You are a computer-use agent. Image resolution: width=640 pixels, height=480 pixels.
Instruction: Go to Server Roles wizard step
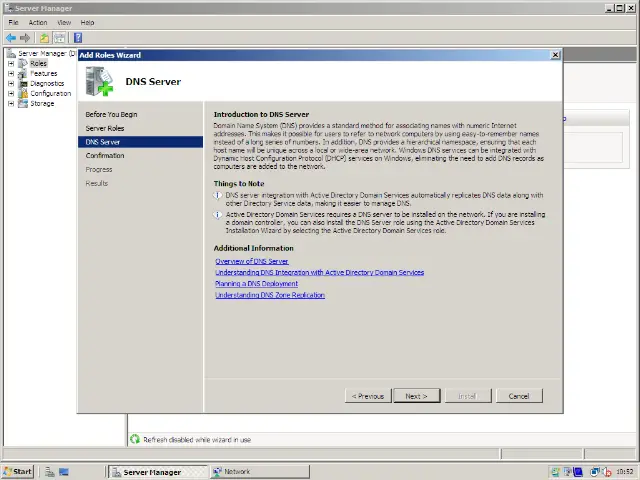click(105, 128)
